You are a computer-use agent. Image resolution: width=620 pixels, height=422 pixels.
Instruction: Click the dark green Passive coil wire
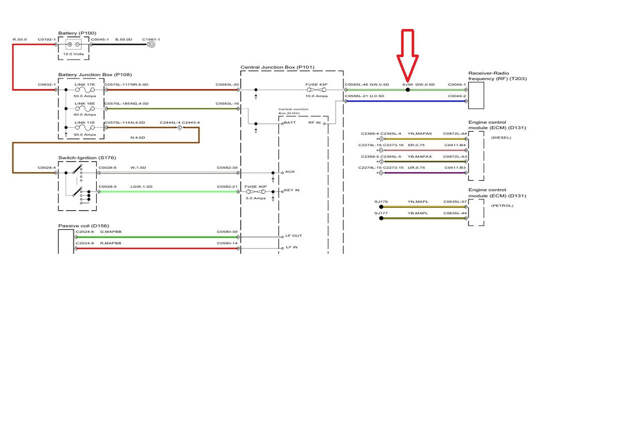pyautogui.click(x=157, y=237)
